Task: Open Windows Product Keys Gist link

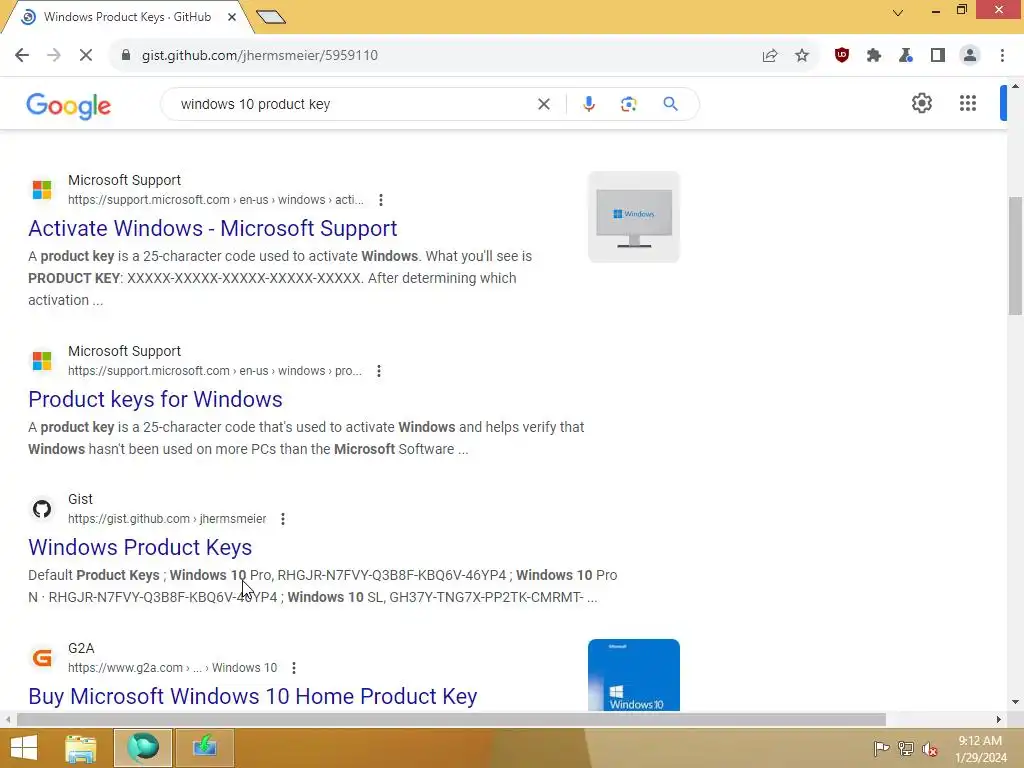Action: pyautogui.click(x=140, y=548)
